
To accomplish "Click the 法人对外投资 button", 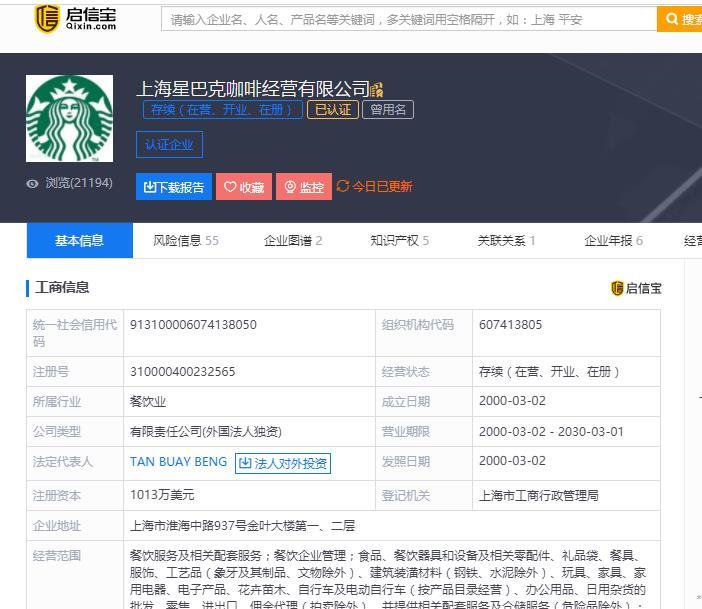I will tap(283, 463).
